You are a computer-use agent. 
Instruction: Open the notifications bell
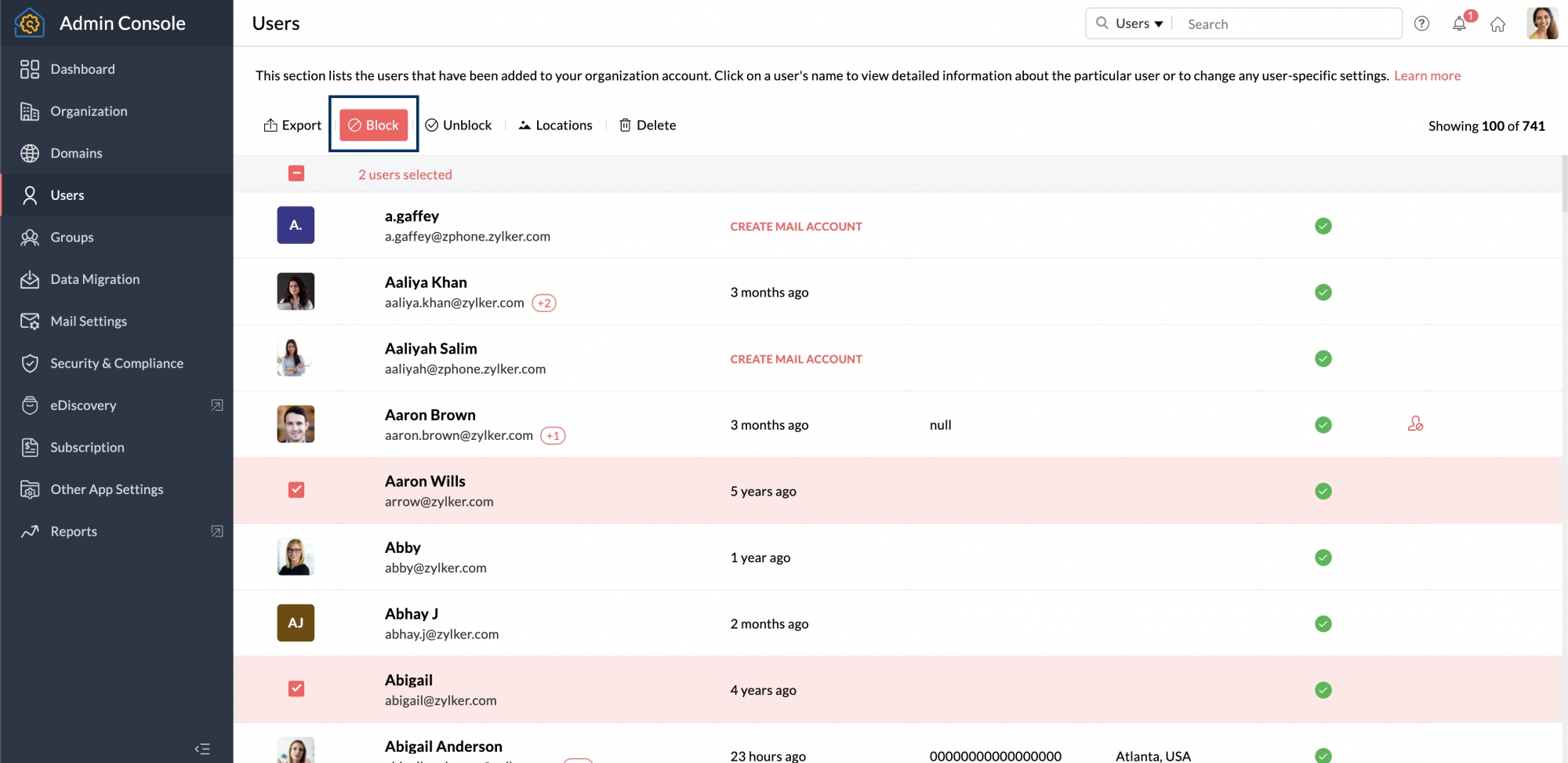1459,24
